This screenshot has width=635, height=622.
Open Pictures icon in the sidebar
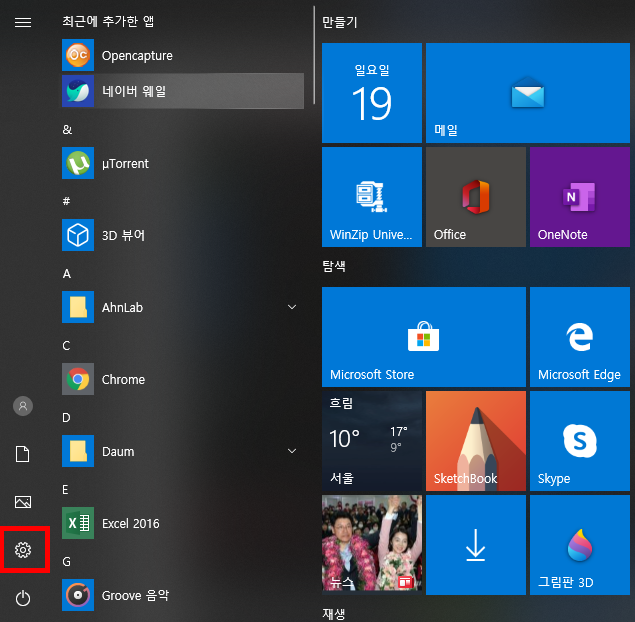tap(23, 502)
